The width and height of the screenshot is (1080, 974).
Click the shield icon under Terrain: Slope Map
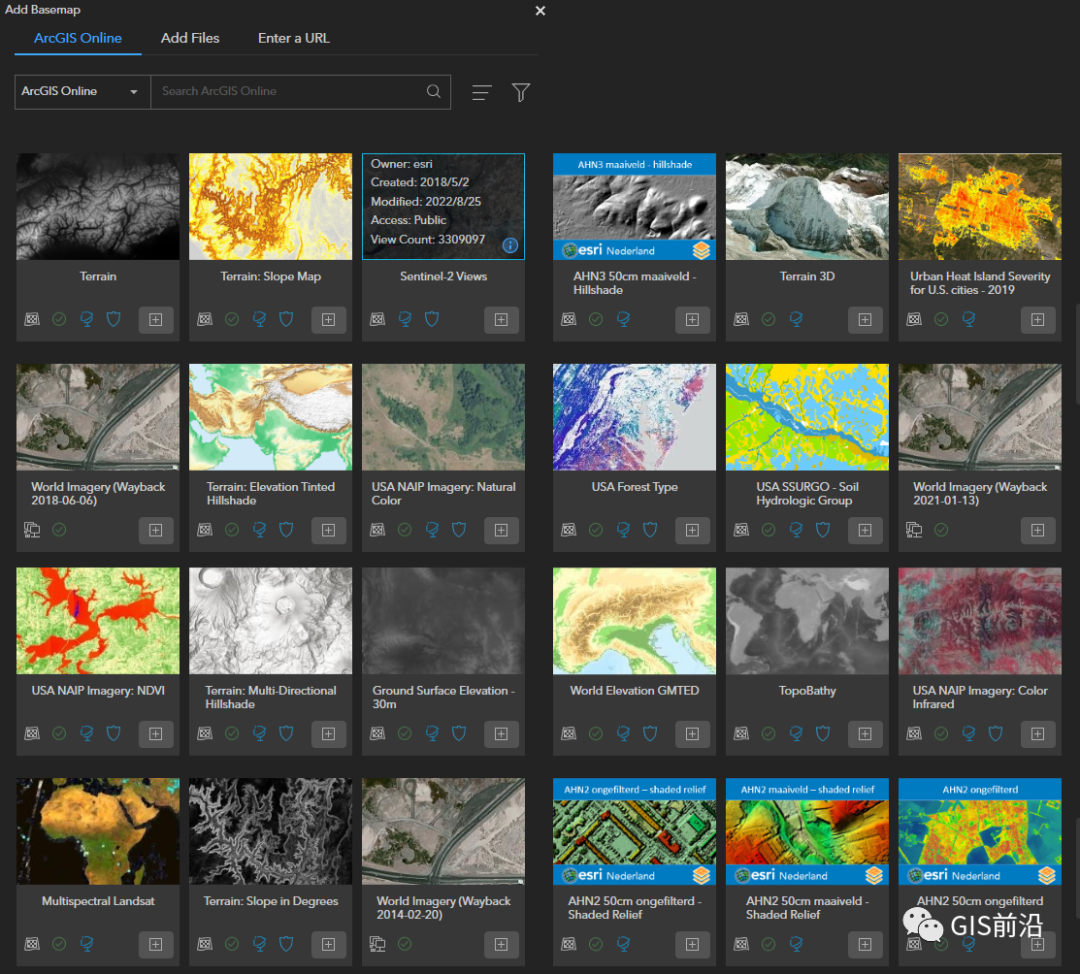tap(287, 319)
